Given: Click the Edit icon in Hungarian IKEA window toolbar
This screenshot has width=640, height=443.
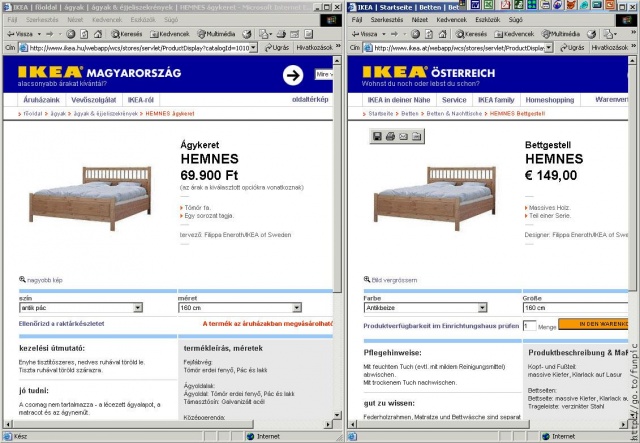Looking at the screenshot, I should tap(295, 34).
